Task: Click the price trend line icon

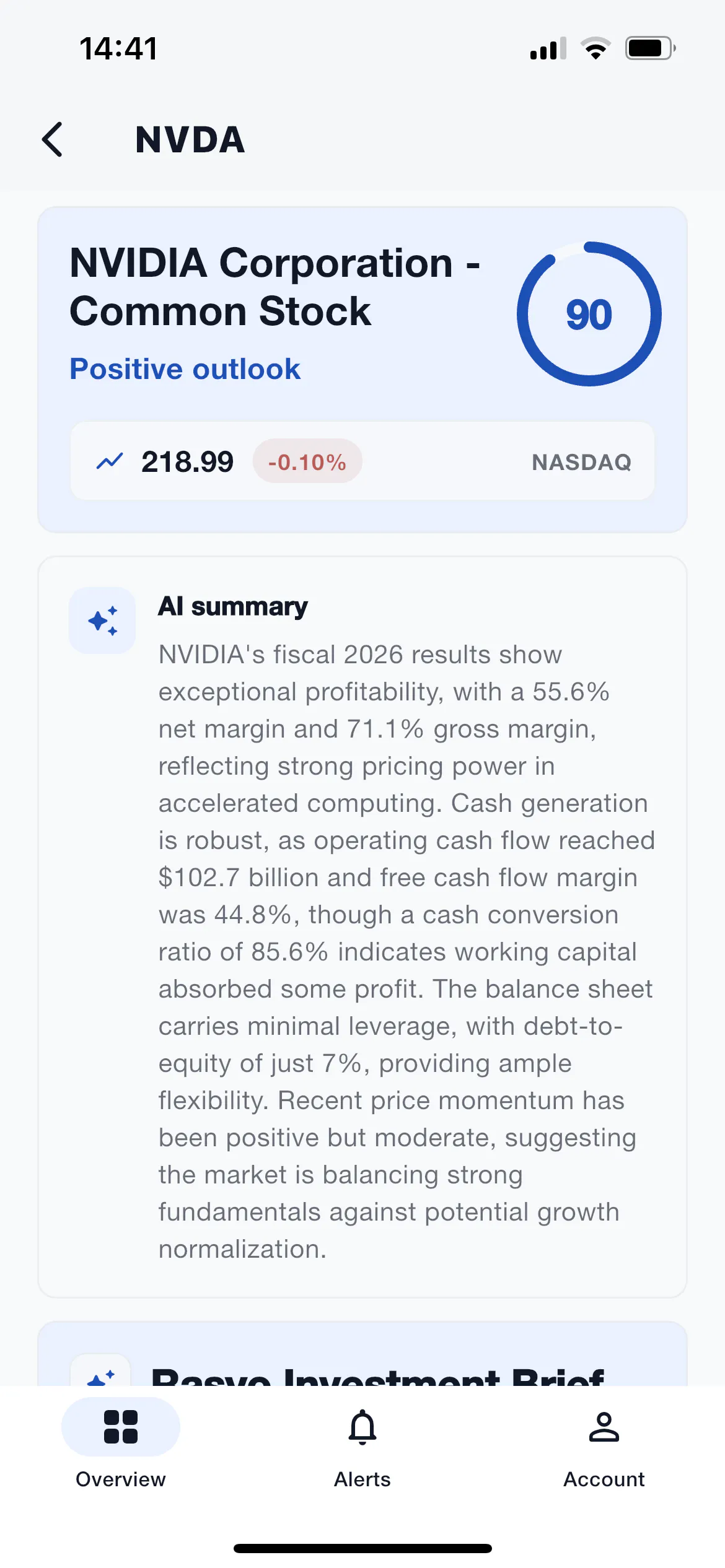Action: tap(110, 461)
